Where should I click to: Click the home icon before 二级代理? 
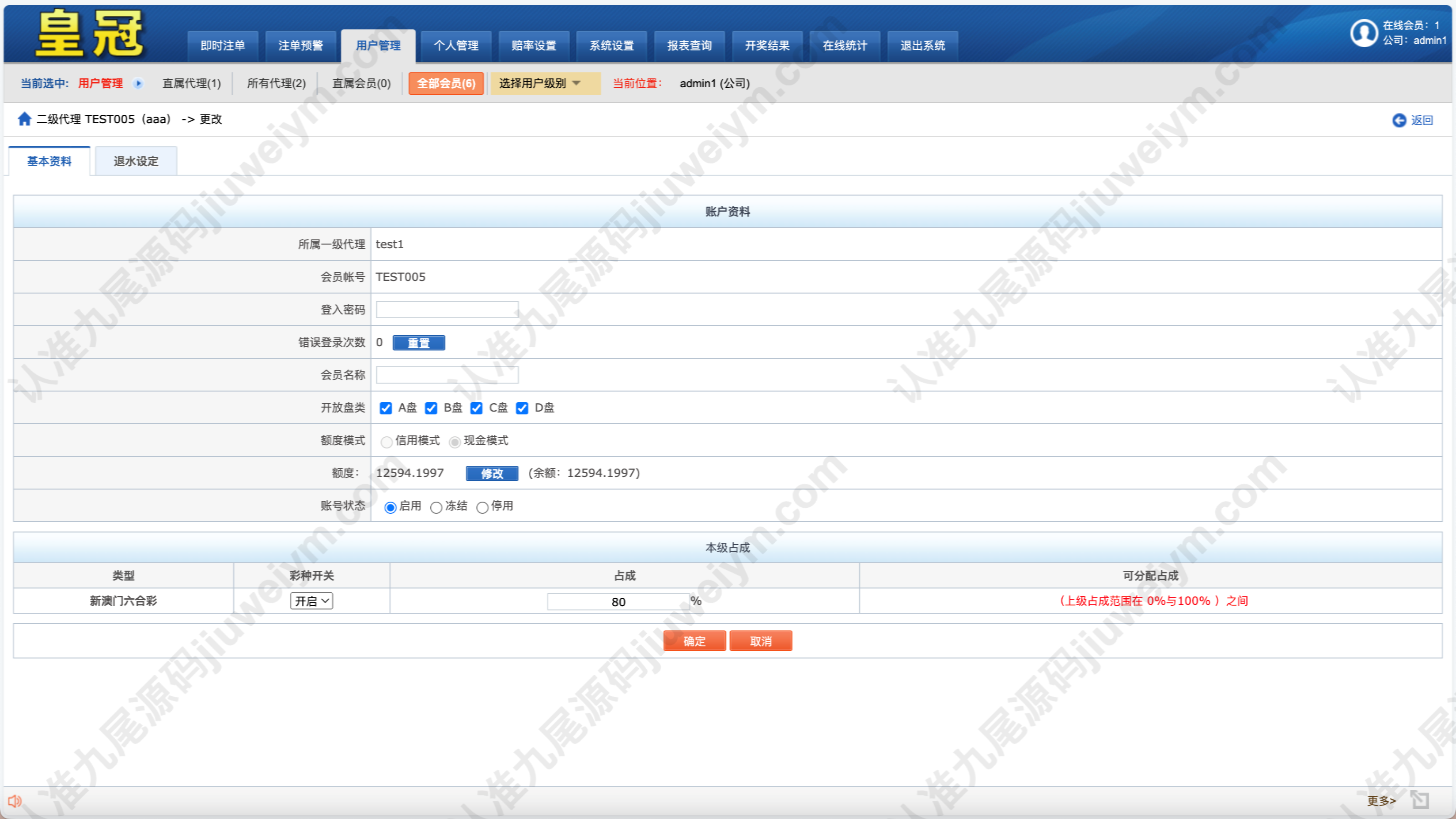(x=24, y=119)
